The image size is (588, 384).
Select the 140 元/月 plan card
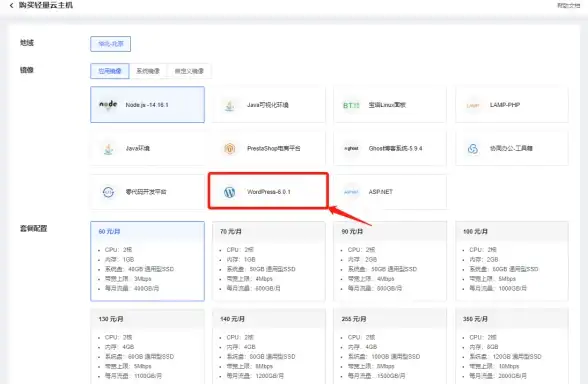tap(269, 346)
